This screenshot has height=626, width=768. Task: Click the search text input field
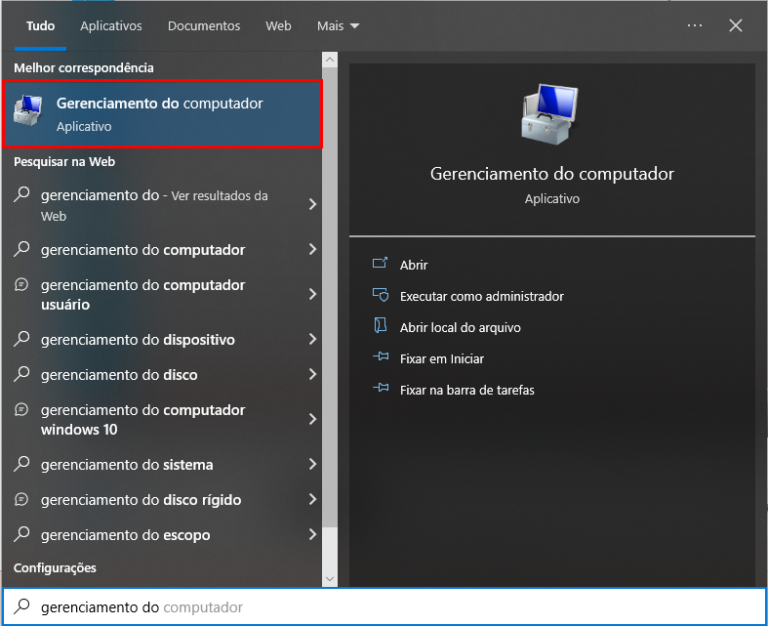(400, 607)
